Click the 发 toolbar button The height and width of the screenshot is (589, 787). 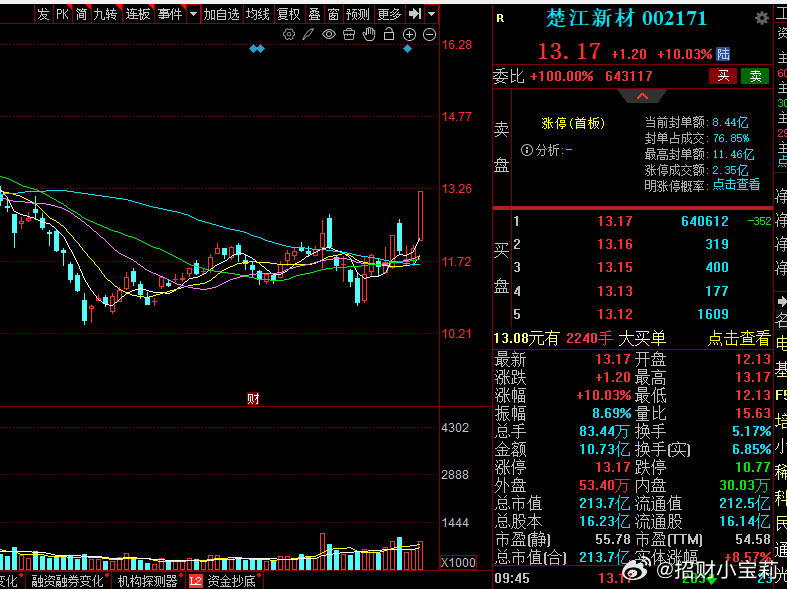coord(43,14)
